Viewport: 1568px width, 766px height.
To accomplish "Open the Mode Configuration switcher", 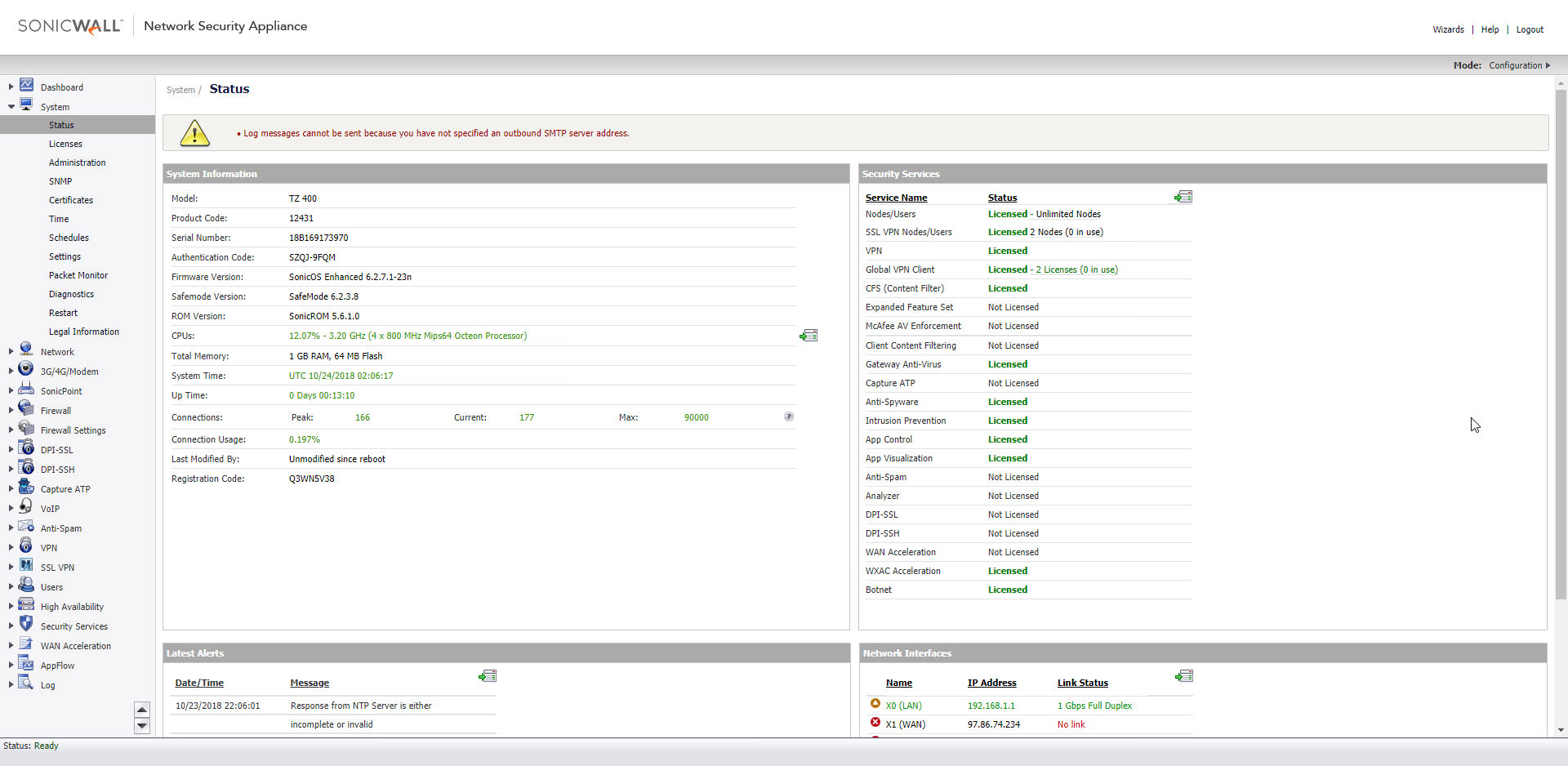I will click(1518, 65).
